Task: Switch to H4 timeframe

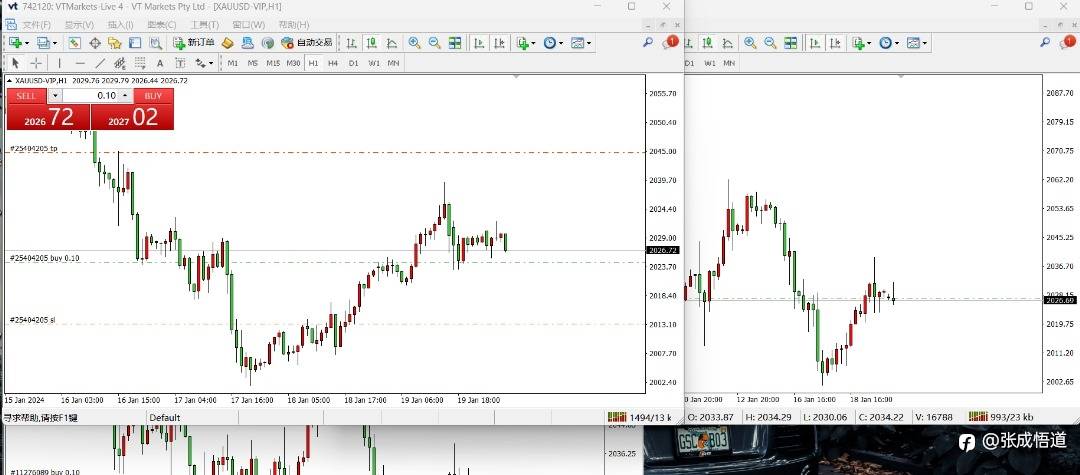Action: point(333,63)
